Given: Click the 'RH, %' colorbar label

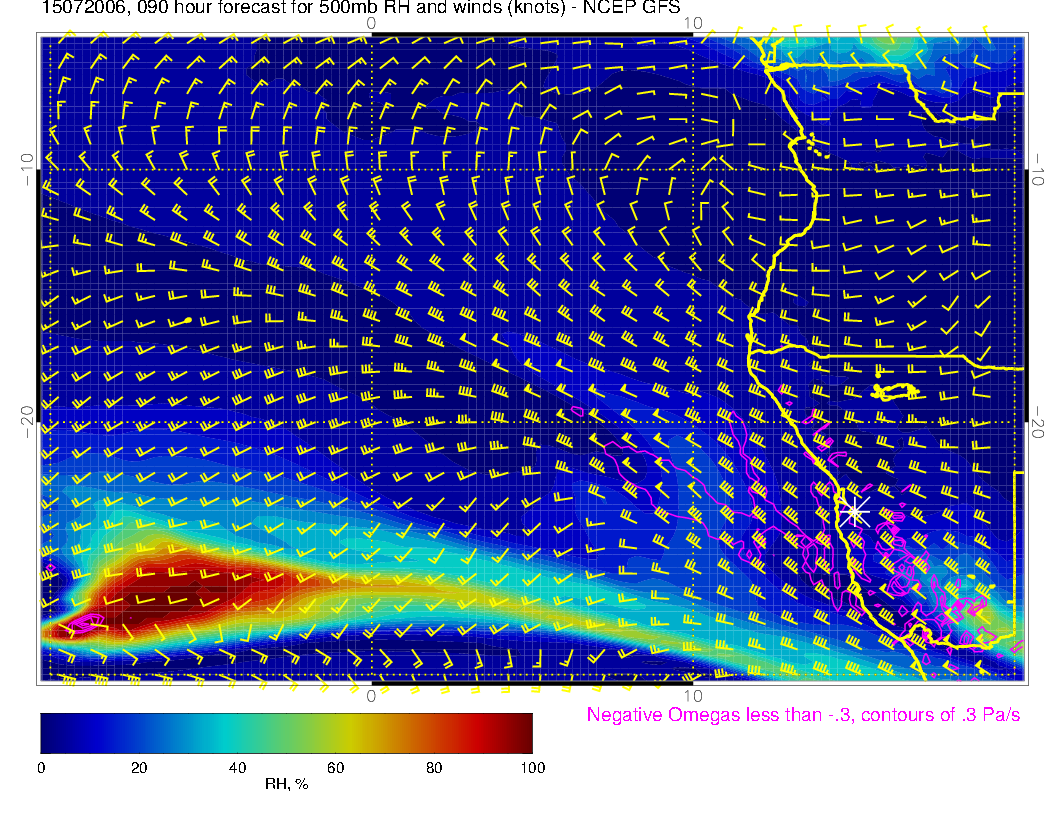Looking at the screenshot, I should [x=286, y=784].
